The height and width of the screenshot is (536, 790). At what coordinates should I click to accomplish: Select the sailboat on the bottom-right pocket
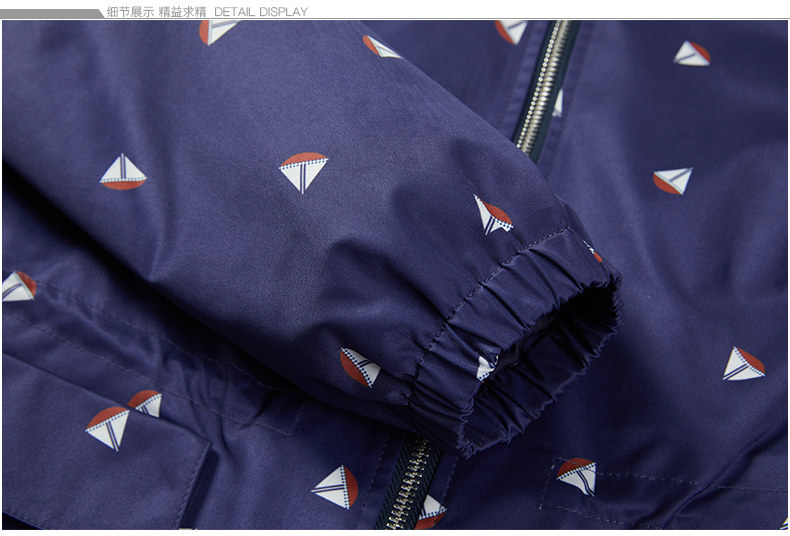(x=577, y=475)
